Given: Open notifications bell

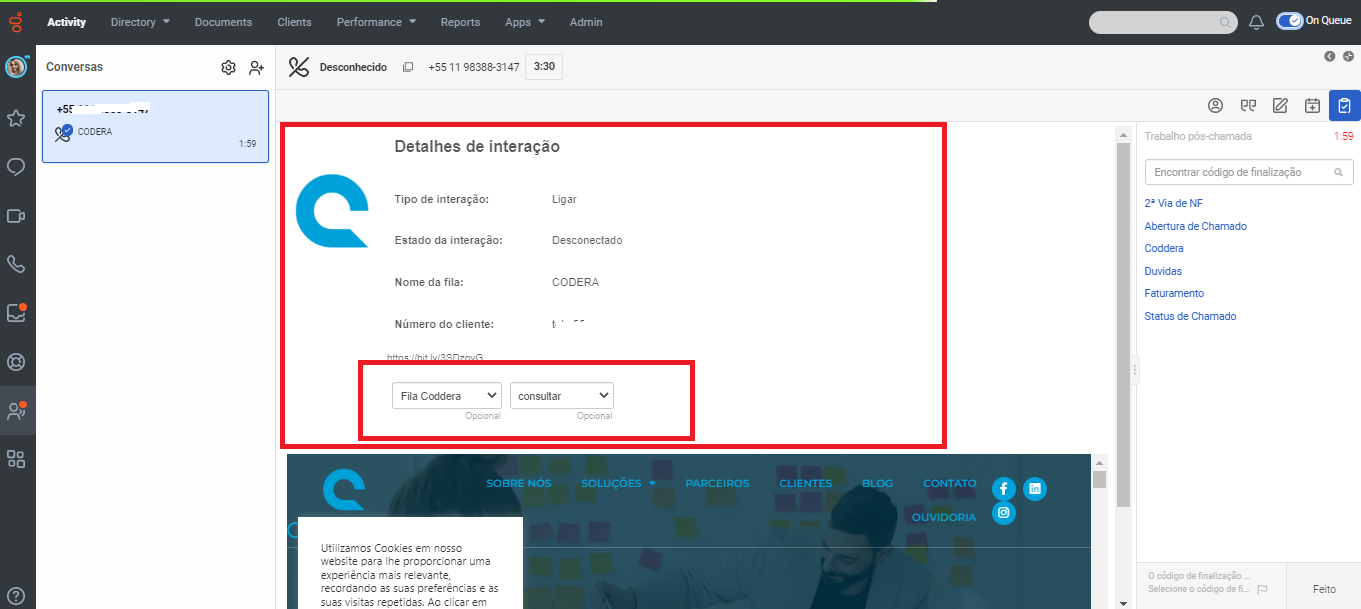Looking at the screenshot, I should [1257, 22].
